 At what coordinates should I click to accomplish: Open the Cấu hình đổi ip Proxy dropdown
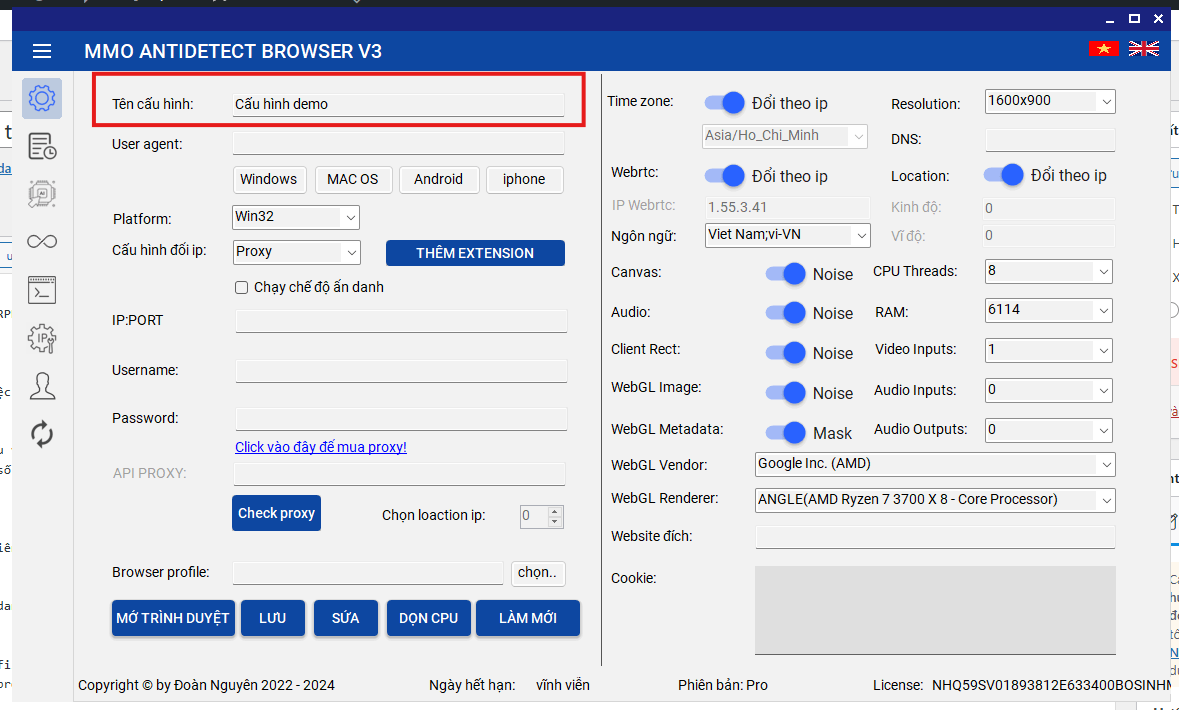[296, 252]
